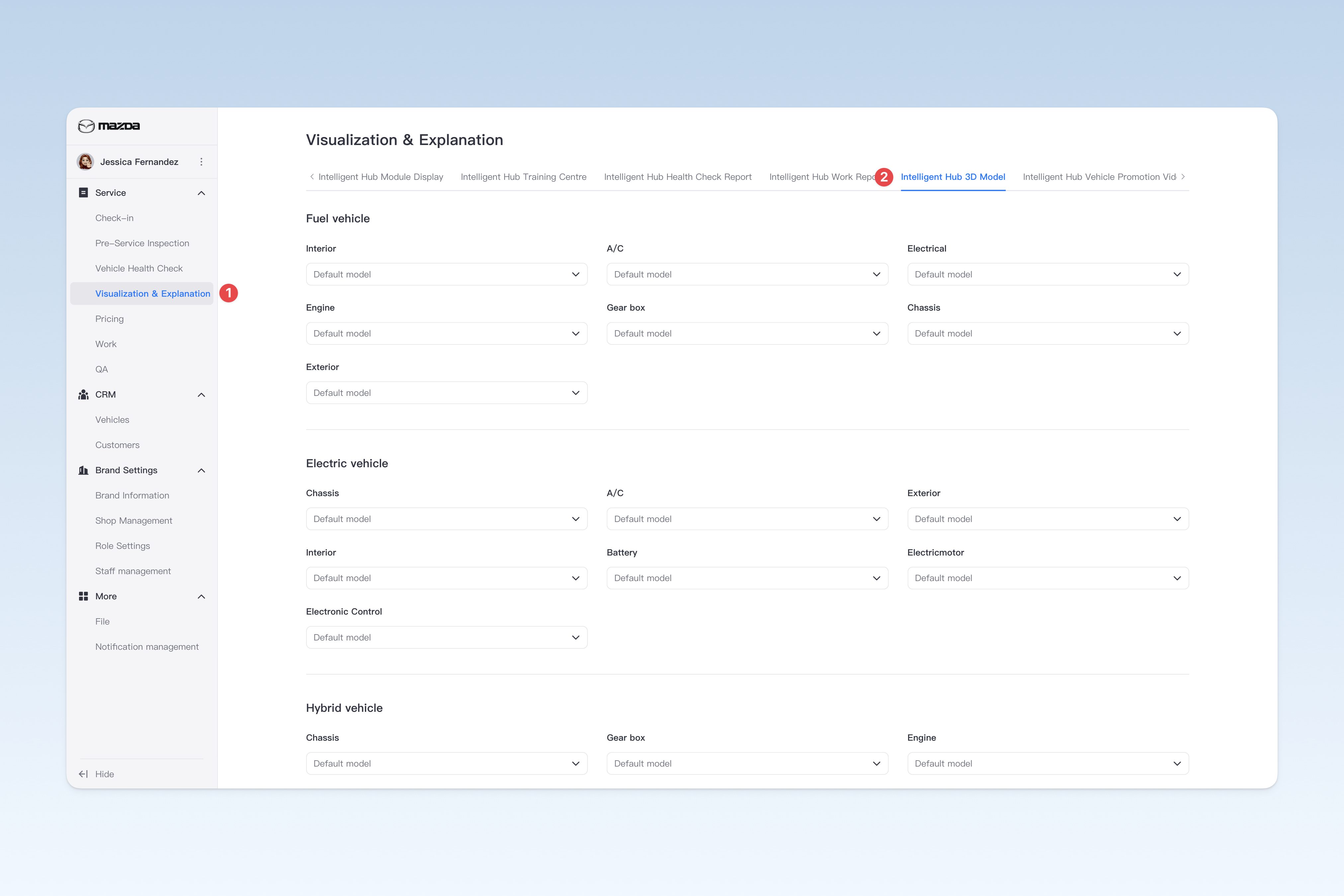Click the CRM people icon
Image resolution: width=1344 pixels, height=896 pixels.
point(83,394)
